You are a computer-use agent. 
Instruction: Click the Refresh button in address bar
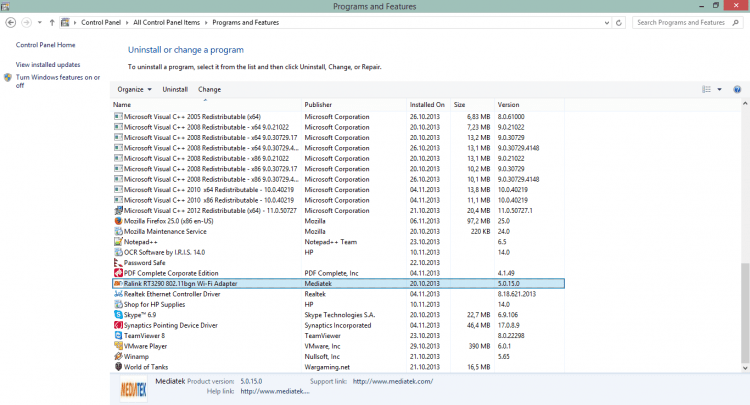(x=618, y=22)
